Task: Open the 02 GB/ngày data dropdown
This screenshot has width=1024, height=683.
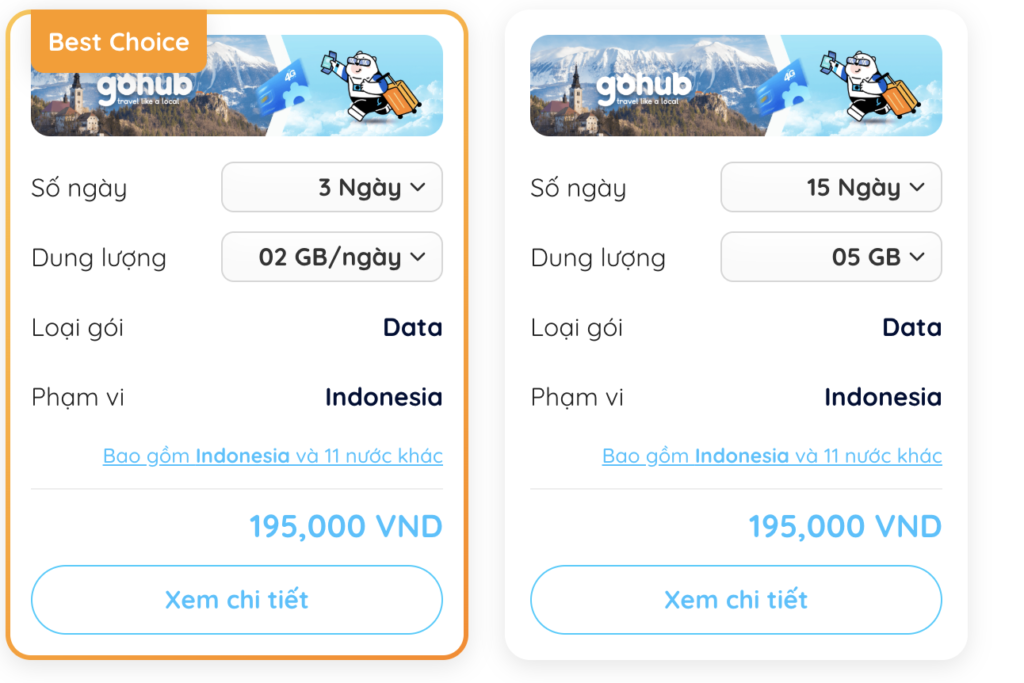Action: [x=331, y=257]
